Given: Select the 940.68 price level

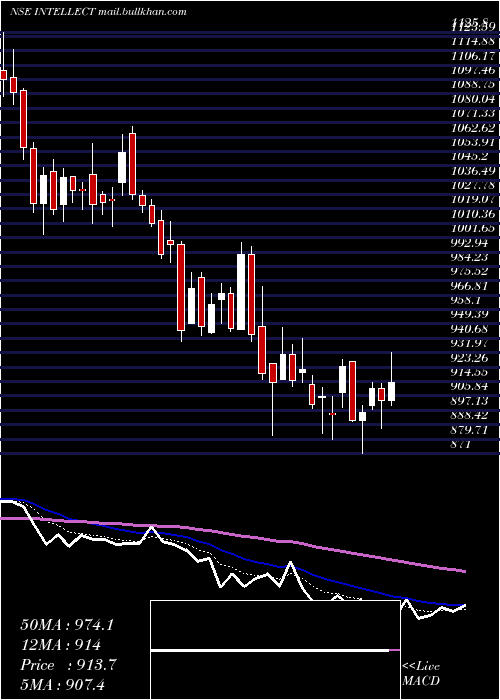Looking at the screenshot, I should click(x=469, y=329).
